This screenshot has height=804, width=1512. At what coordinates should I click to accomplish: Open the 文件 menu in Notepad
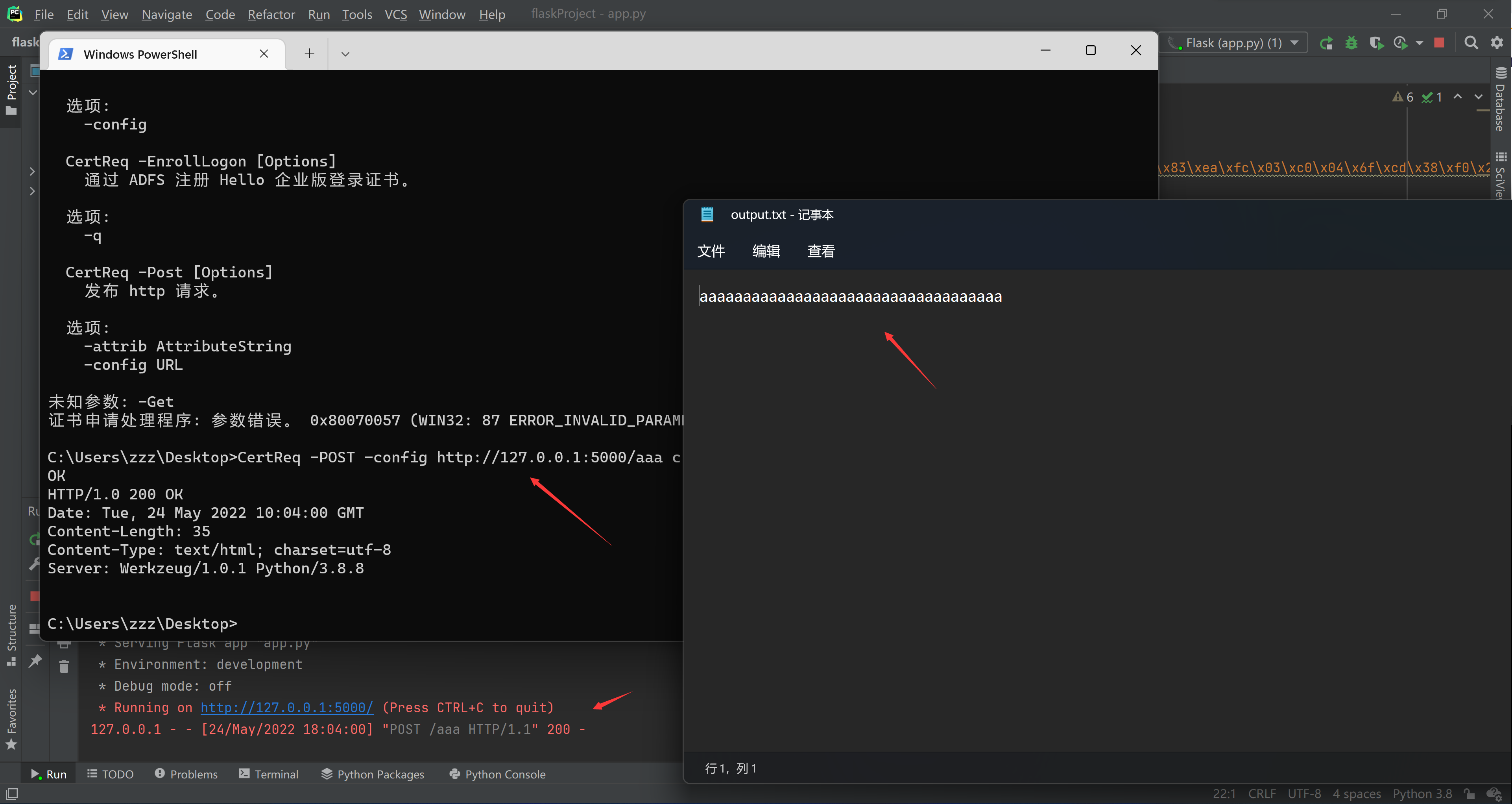point(711,251)
